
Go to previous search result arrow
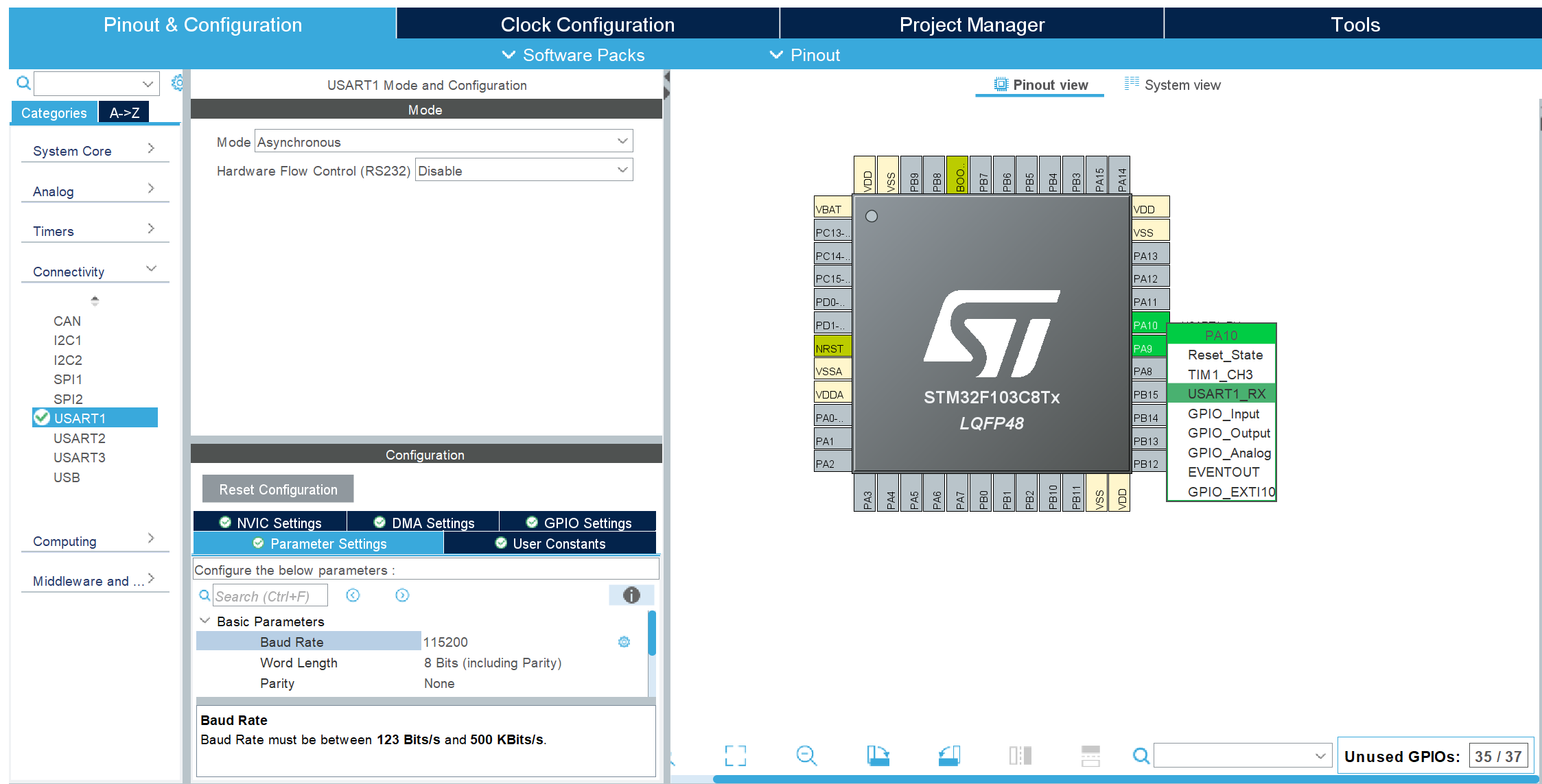[x=353, y=595]
